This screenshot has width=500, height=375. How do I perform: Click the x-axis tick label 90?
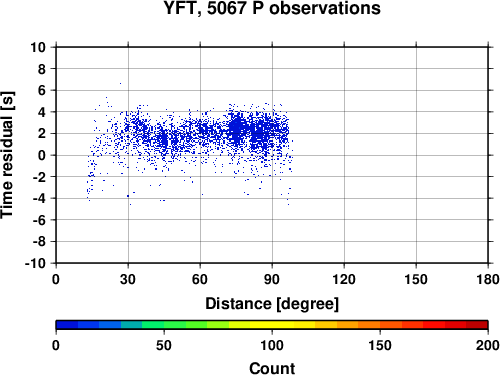click(272, 279)
